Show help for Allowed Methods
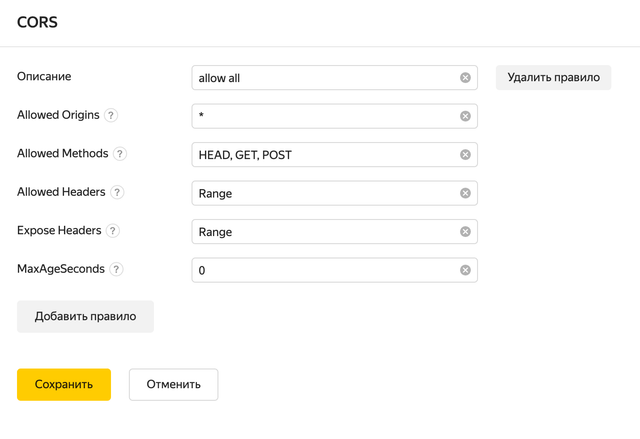Viewport: 640px width, 439px height. pos(120,154)
